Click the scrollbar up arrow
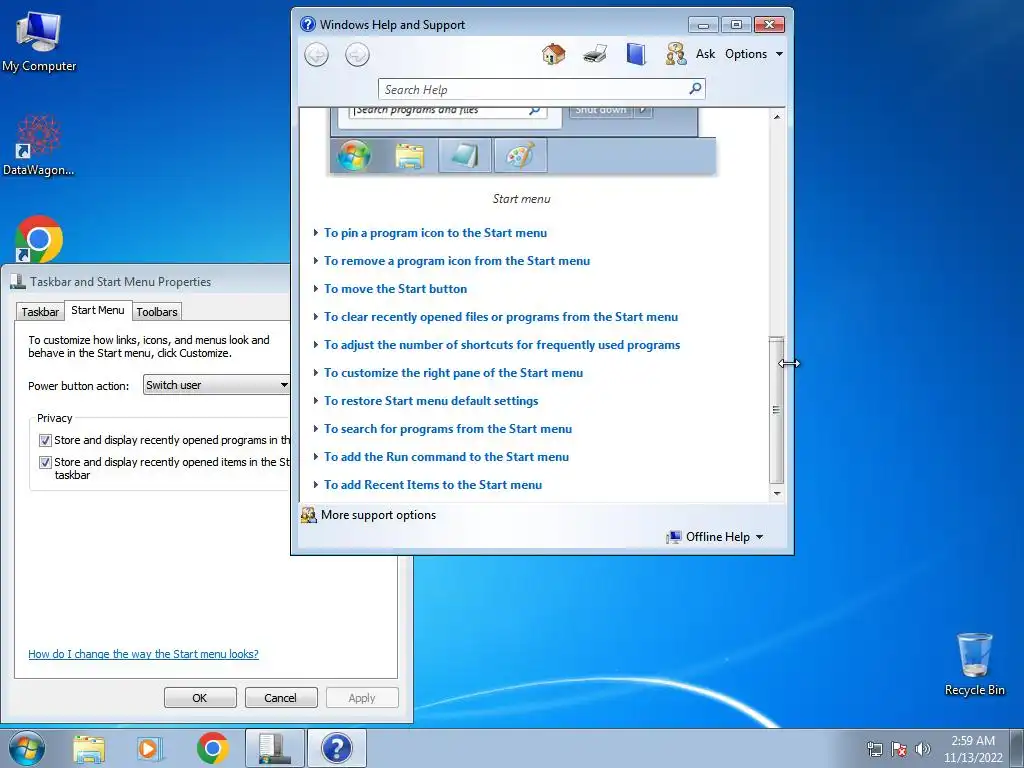1024x768 pixels. [776, 117]
